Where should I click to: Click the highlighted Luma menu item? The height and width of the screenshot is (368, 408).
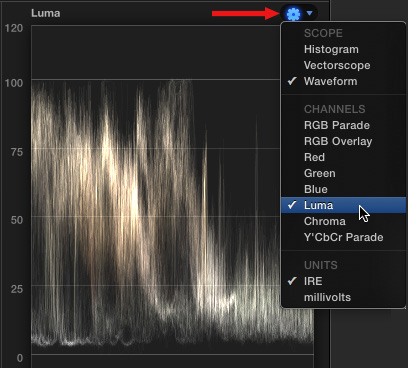(x=344, y=205)
